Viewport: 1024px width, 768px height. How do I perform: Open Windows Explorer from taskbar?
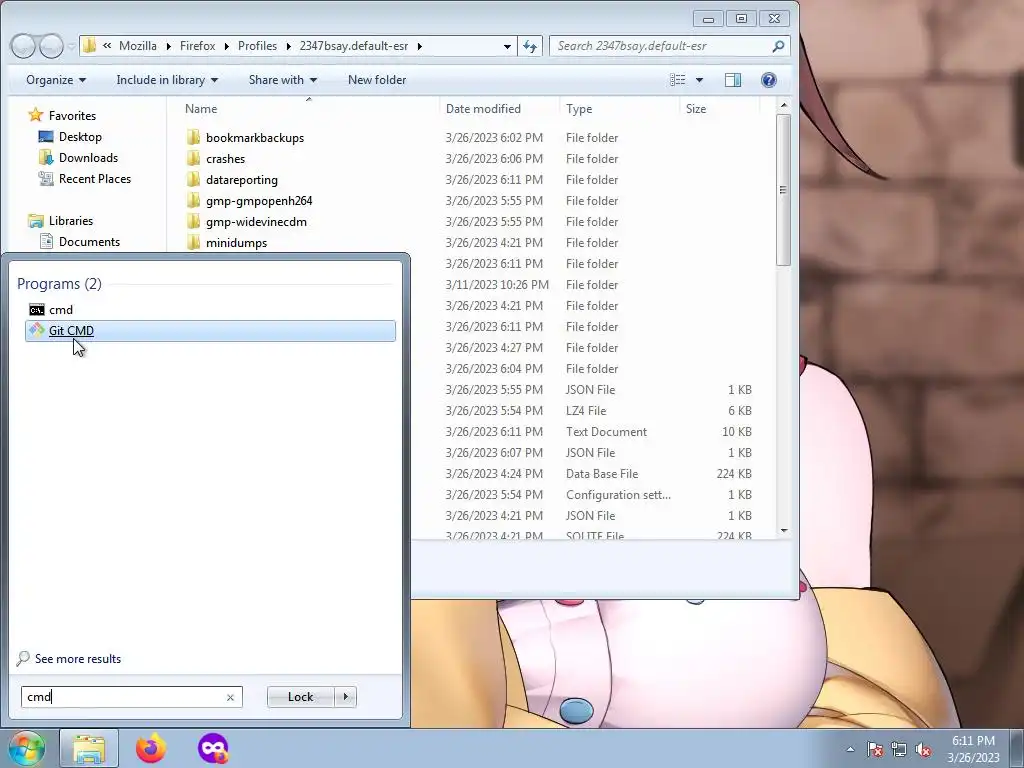click(x=89, y=748)
